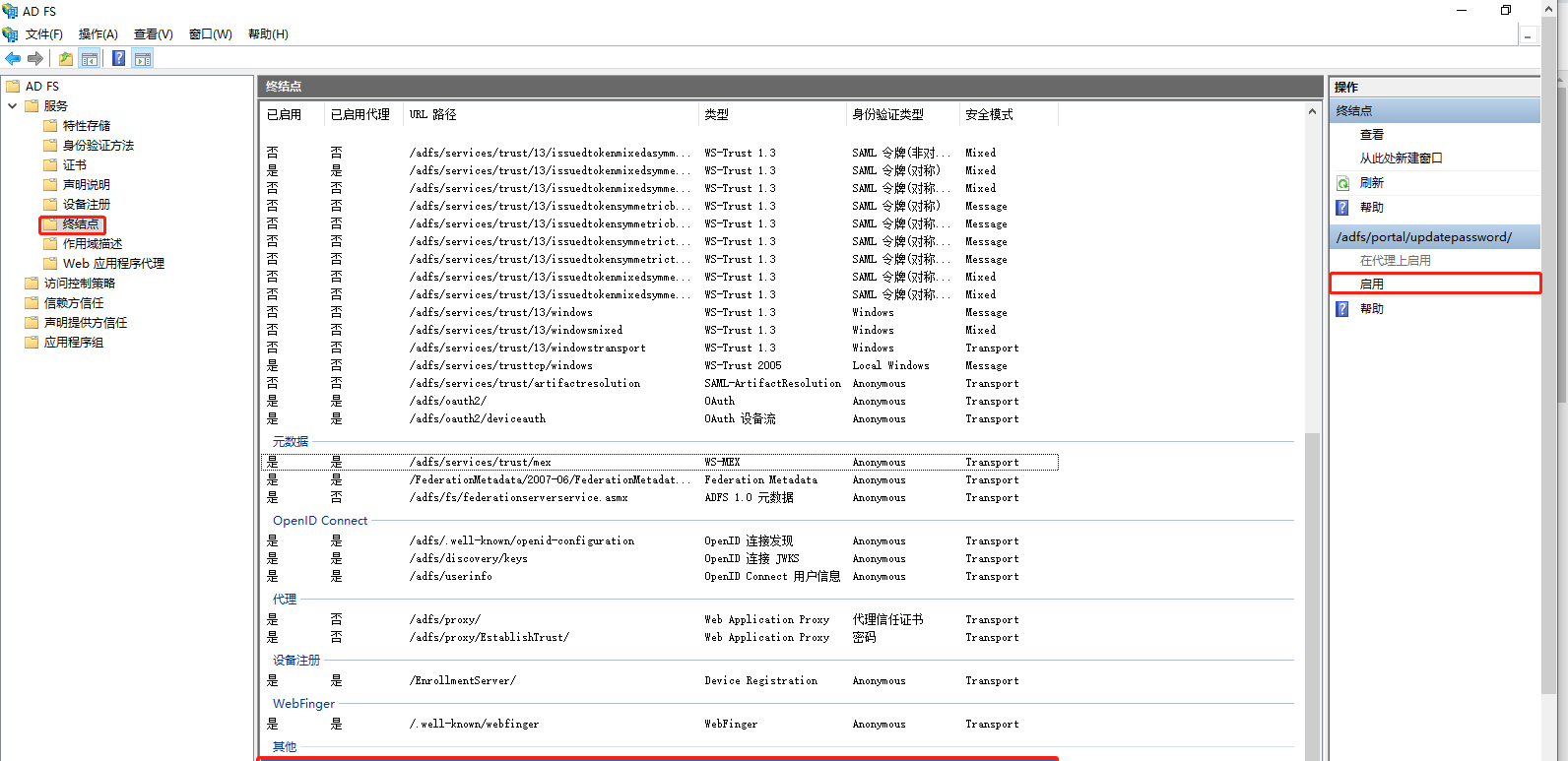Viewport: 1568px width, 761px height.
Task: Open the 操作(A) menu
Action: 98,34
